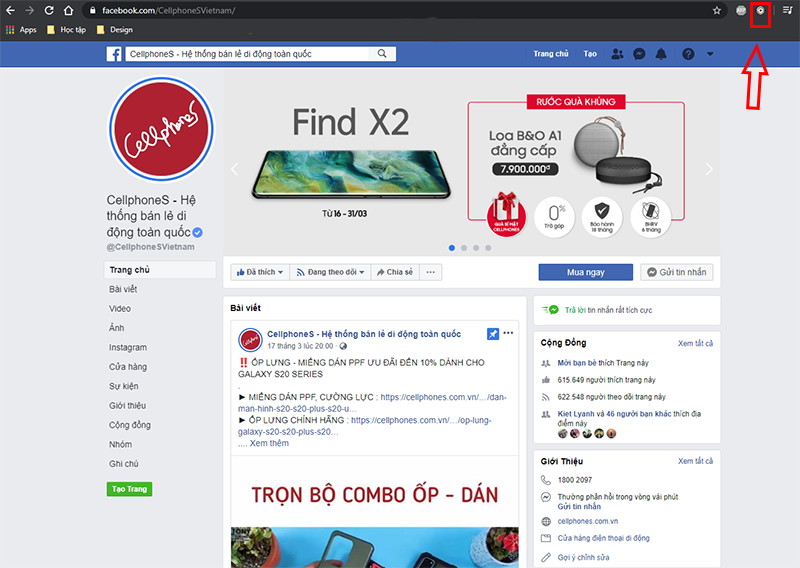Open help question mark icon

[688, 54]
